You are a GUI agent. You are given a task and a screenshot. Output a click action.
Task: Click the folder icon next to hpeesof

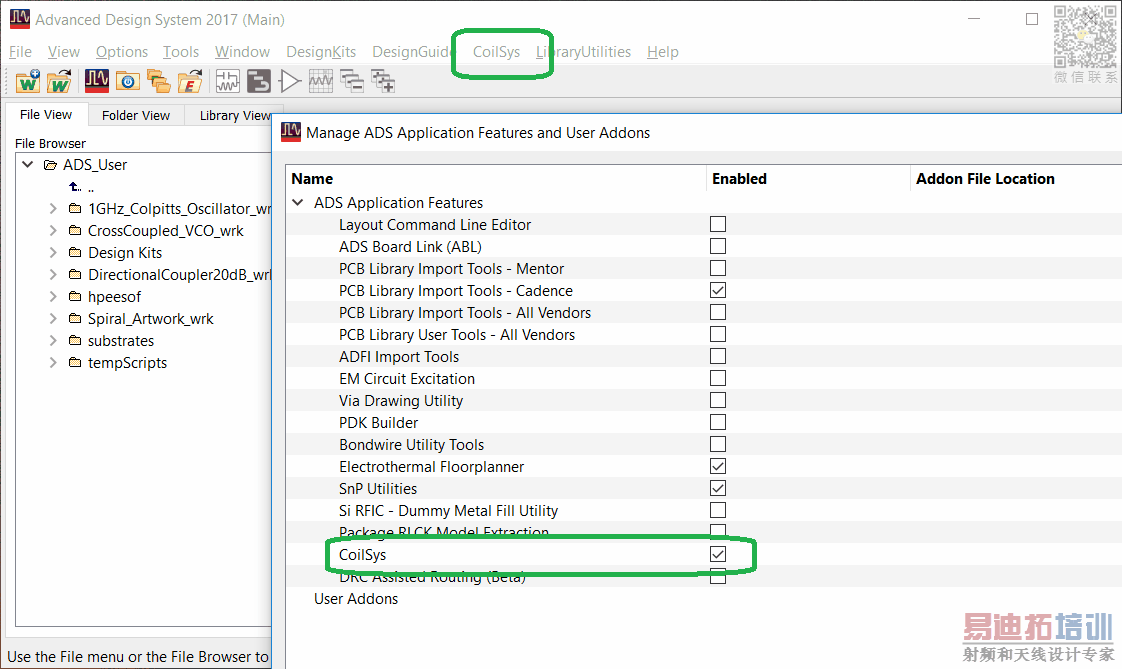(75, 296)
